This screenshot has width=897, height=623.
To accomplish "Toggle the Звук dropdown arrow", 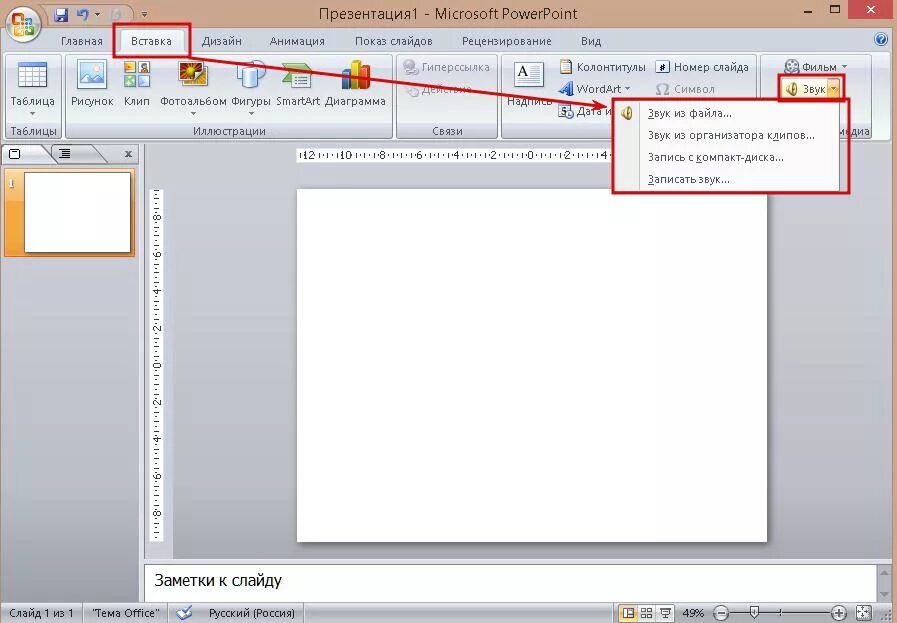I will point(834,89).
